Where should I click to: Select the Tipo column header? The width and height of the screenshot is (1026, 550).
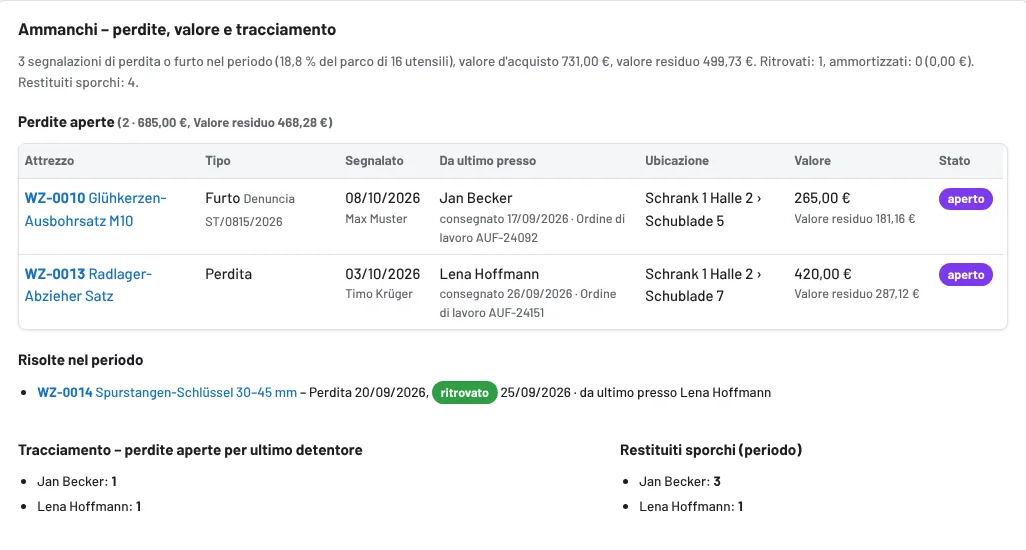(x=218, y=161)
